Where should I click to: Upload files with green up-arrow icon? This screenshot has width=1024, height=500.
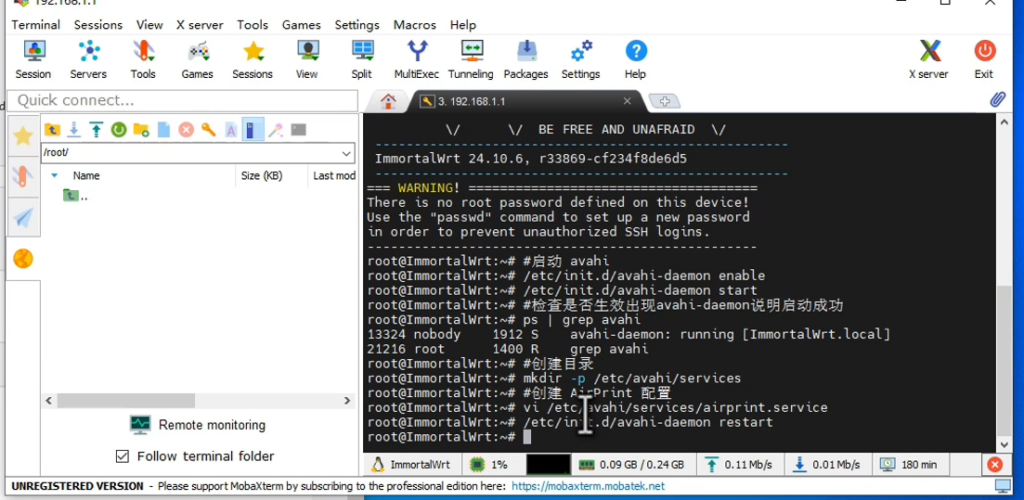[x=97, y=129]
